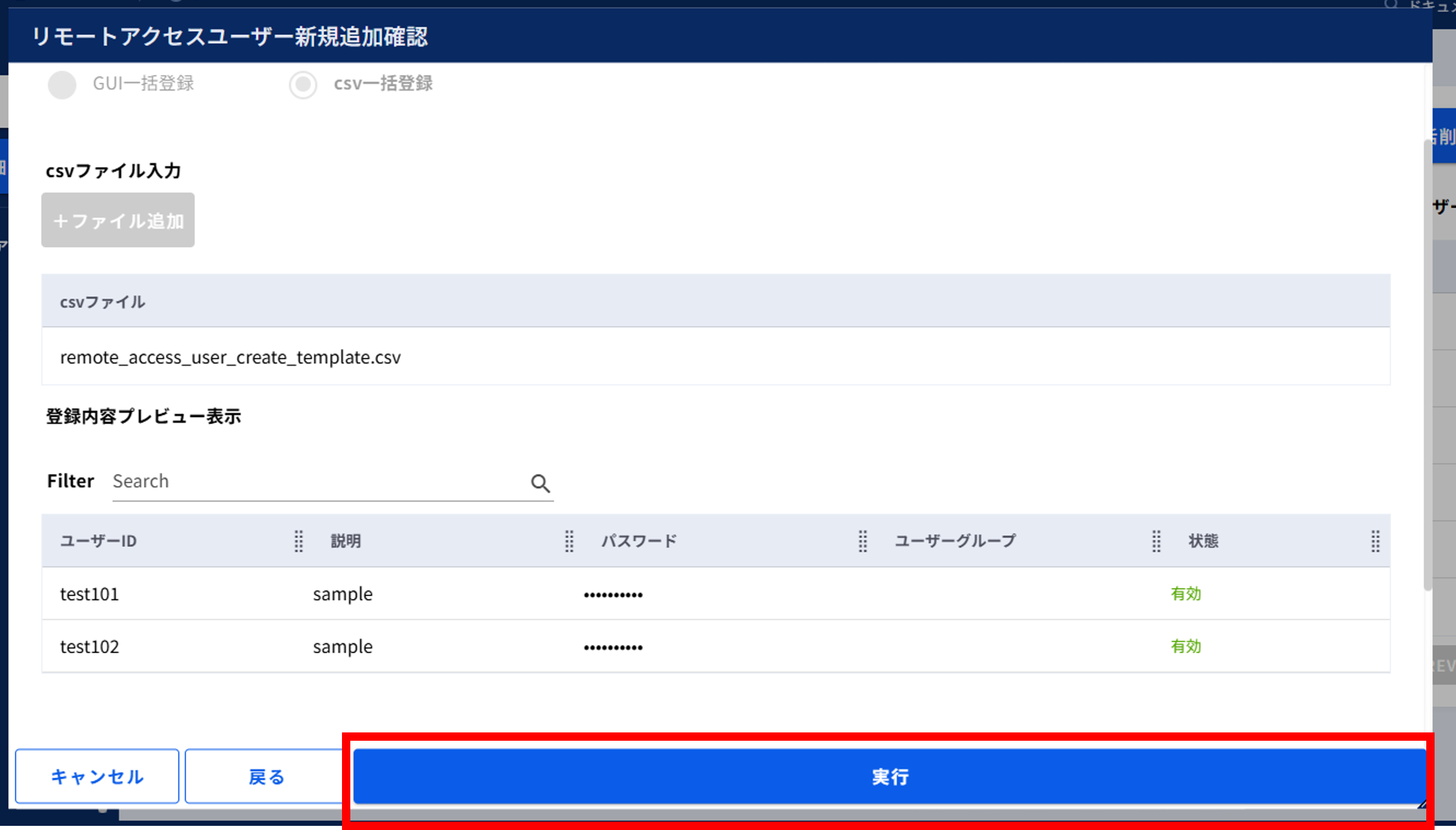
Task: Click 実行 to execute registration
Action: tap(890, 776)
